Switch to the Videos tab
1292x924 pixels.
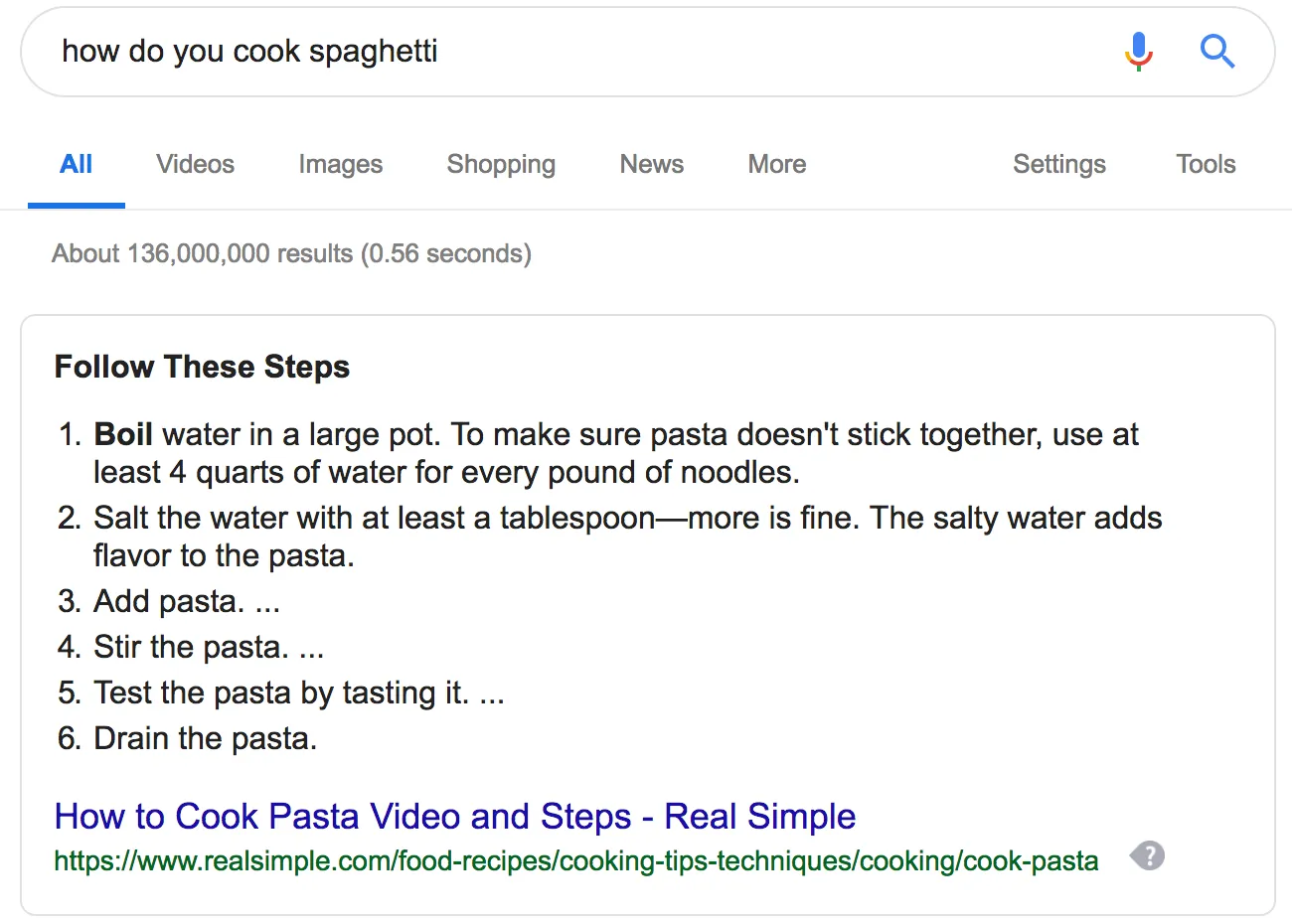click(x=195, y=164)
